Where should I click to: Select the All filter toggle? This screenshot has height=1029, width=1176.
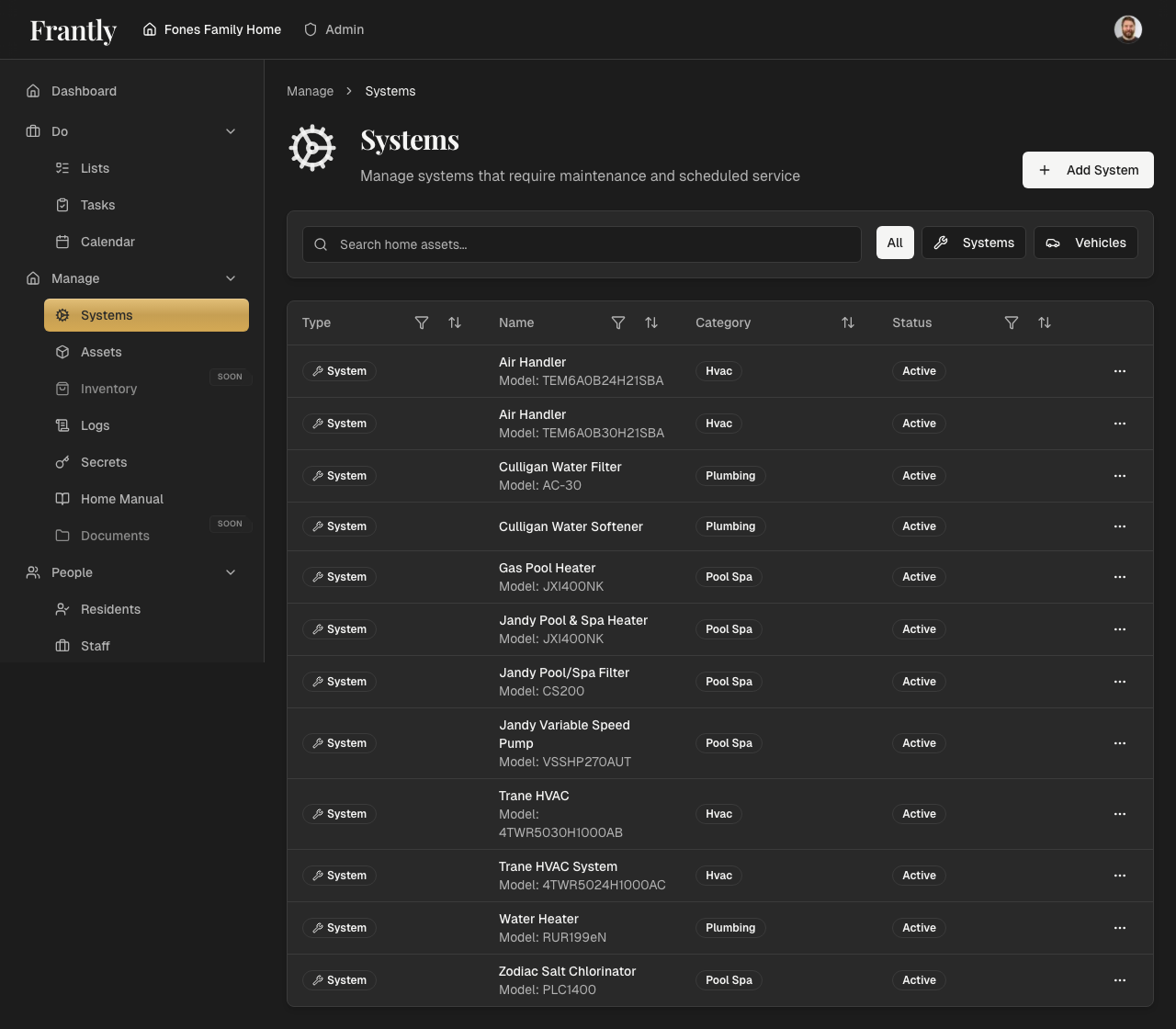click(895, 243)
